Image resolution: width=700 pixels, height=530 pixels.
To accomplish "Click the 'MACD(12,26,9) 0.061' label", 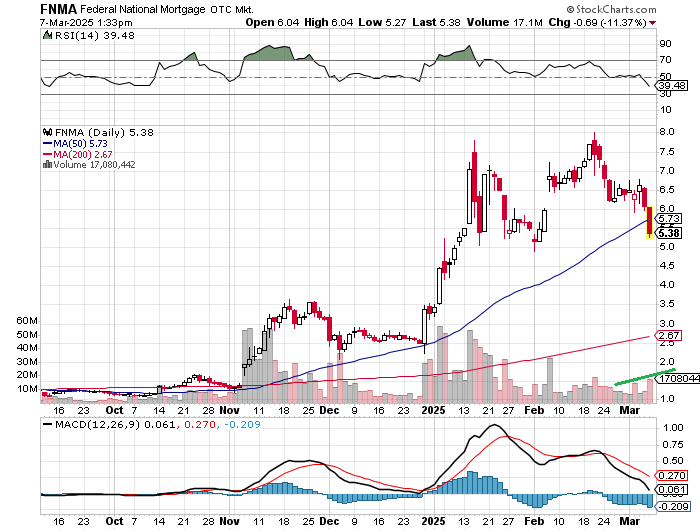I will pyautogui.click(x=115, y=424).
